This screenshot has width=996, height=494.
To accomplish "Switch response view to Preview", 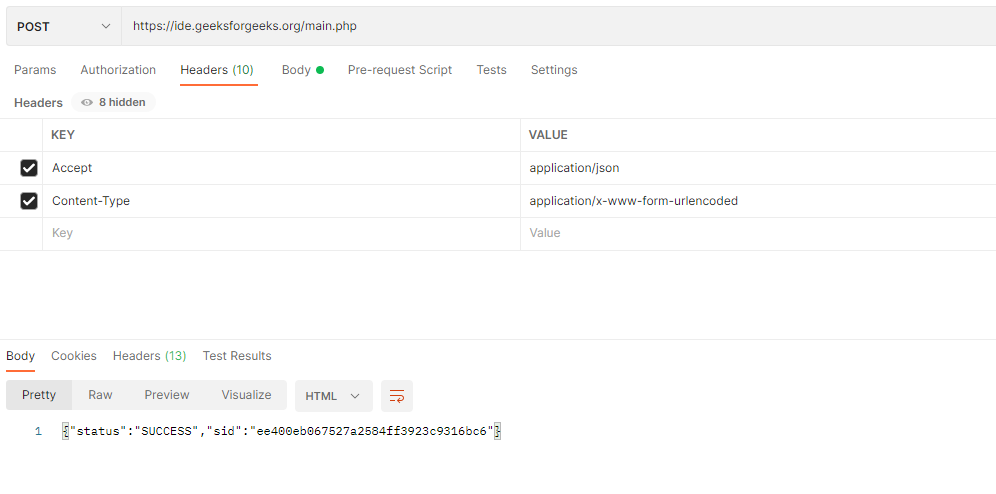I will coord(167,395).
